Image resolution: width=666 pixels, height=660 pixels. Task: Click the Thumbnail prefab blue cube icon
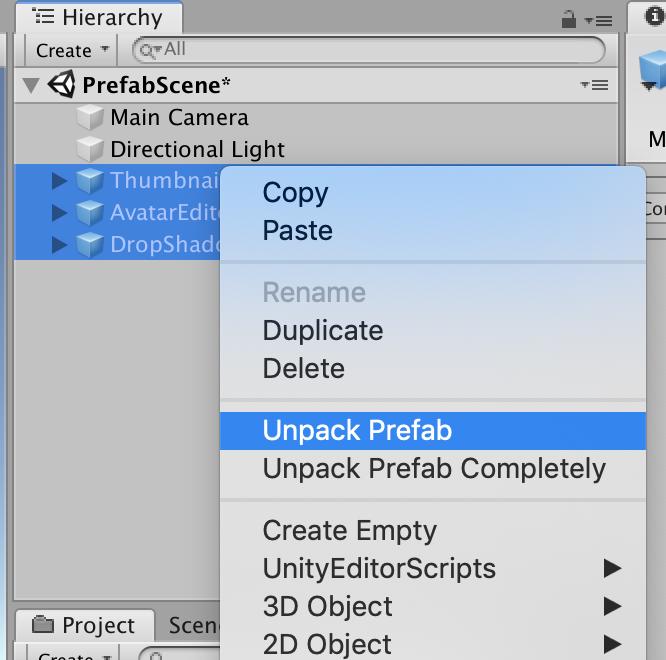coord(90,181)
